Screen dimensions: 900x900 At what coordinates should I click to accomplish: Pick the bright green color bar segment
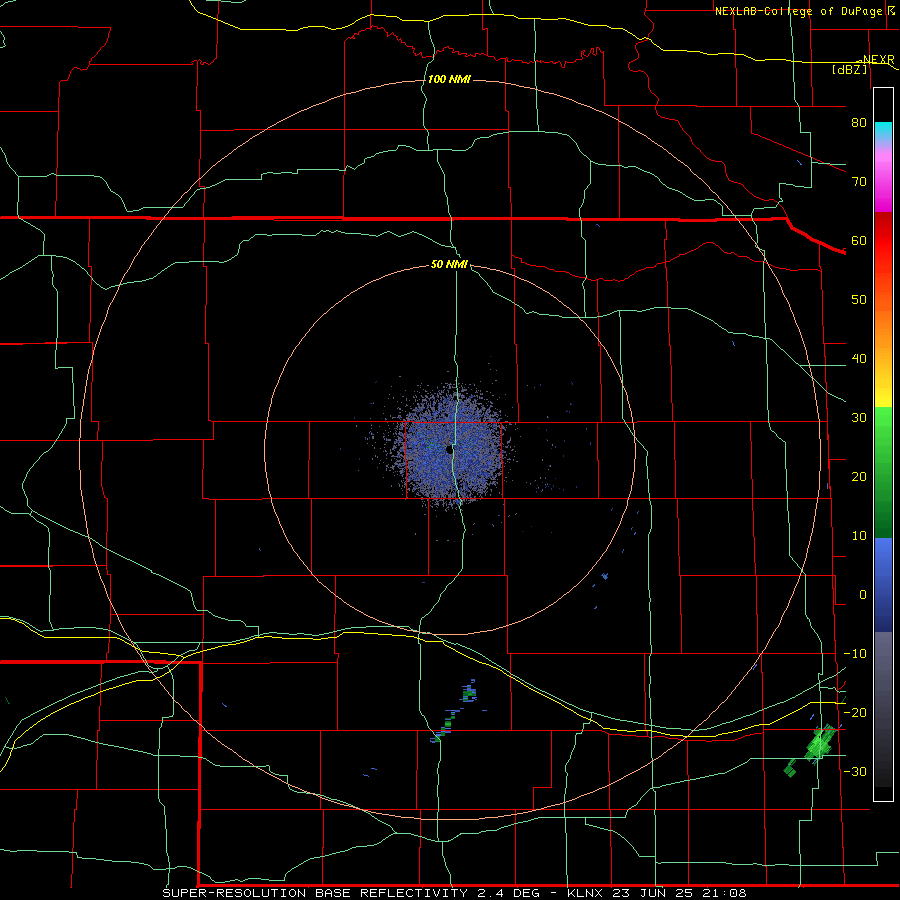[883, 428]
